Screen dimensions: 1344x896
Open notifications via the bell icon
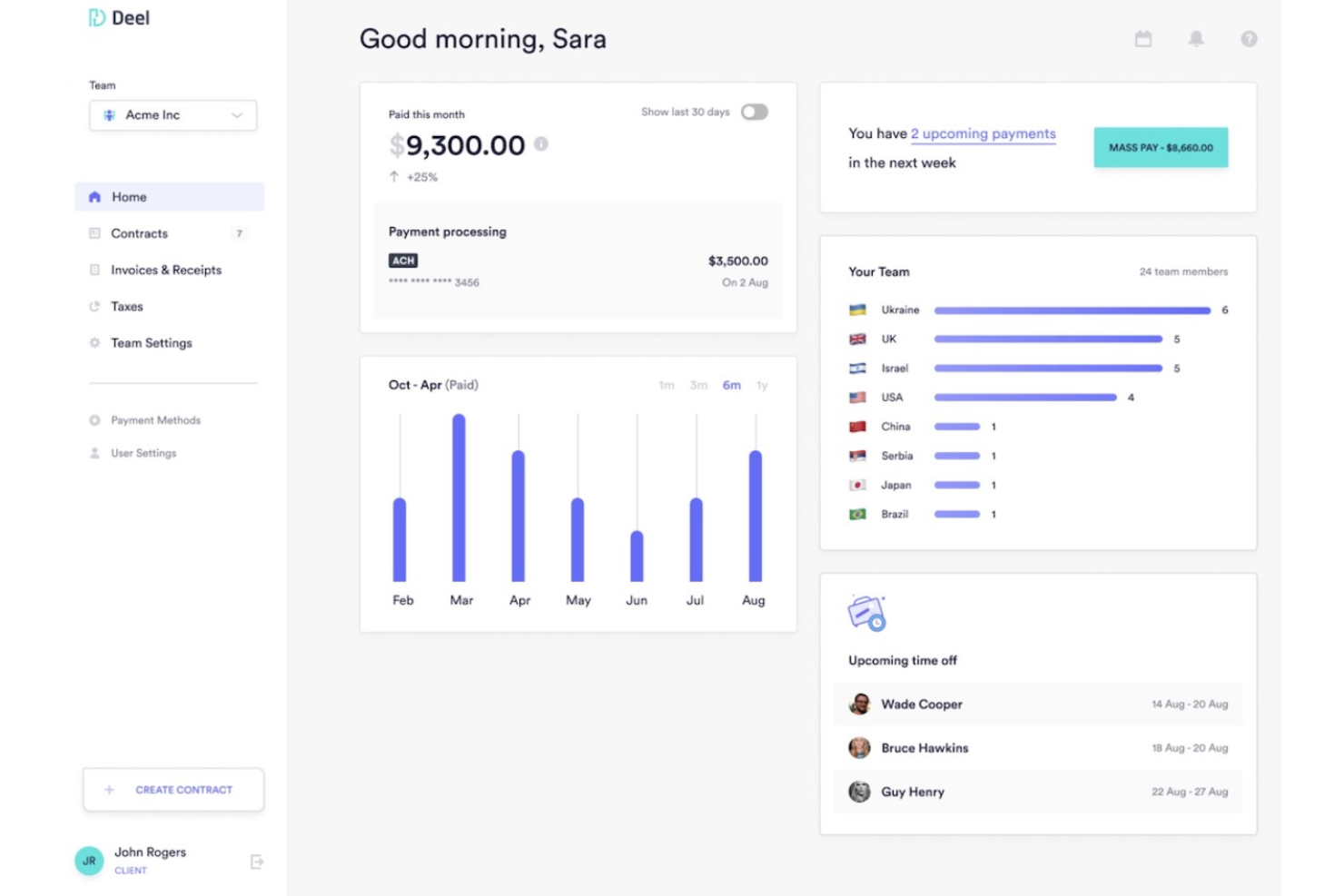pos(1196,38)
